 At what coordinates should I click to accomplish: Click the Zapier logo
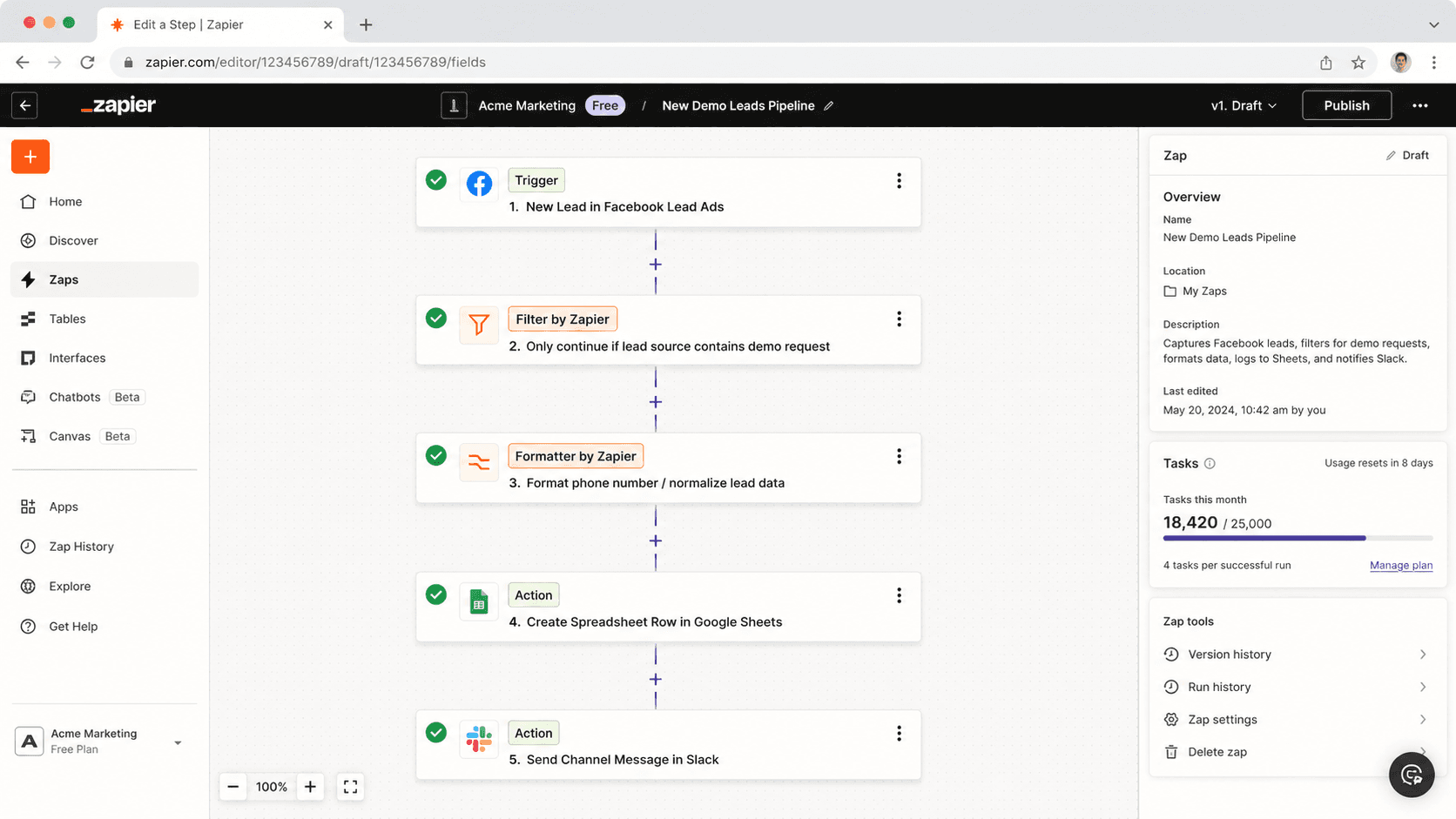(x=118, y=105)
